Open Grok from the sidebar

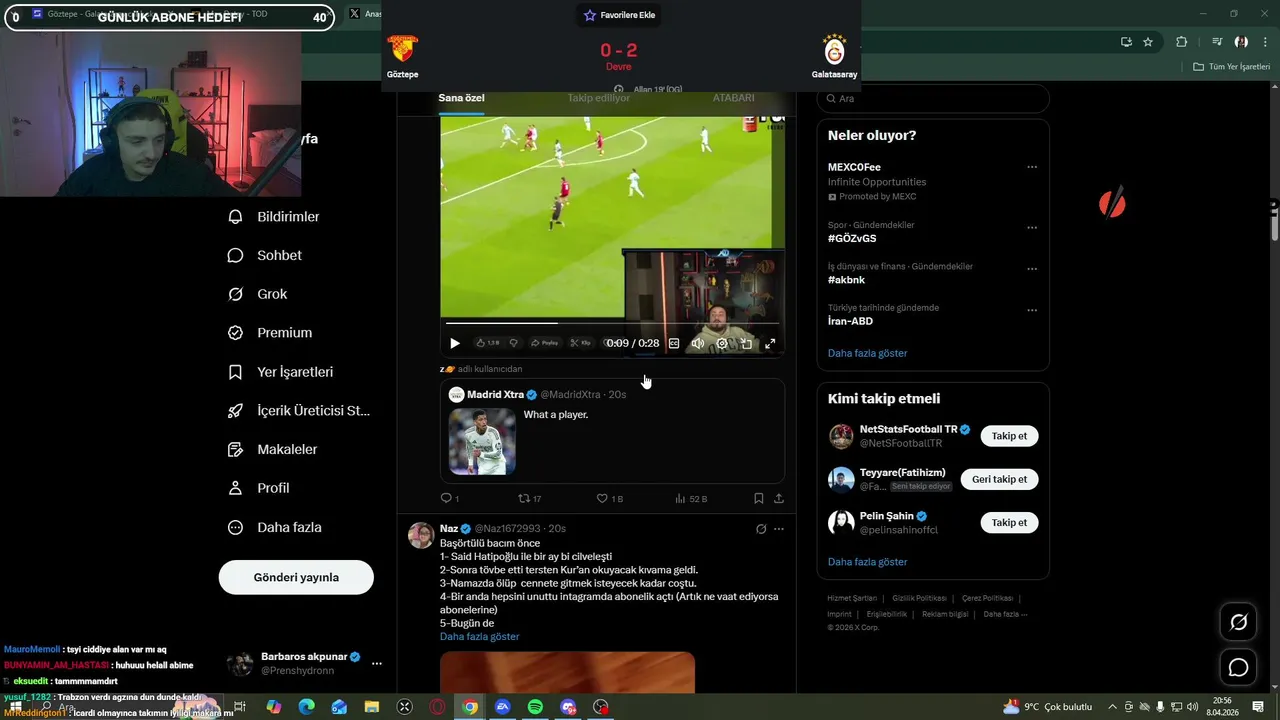[x=258, y=294]
